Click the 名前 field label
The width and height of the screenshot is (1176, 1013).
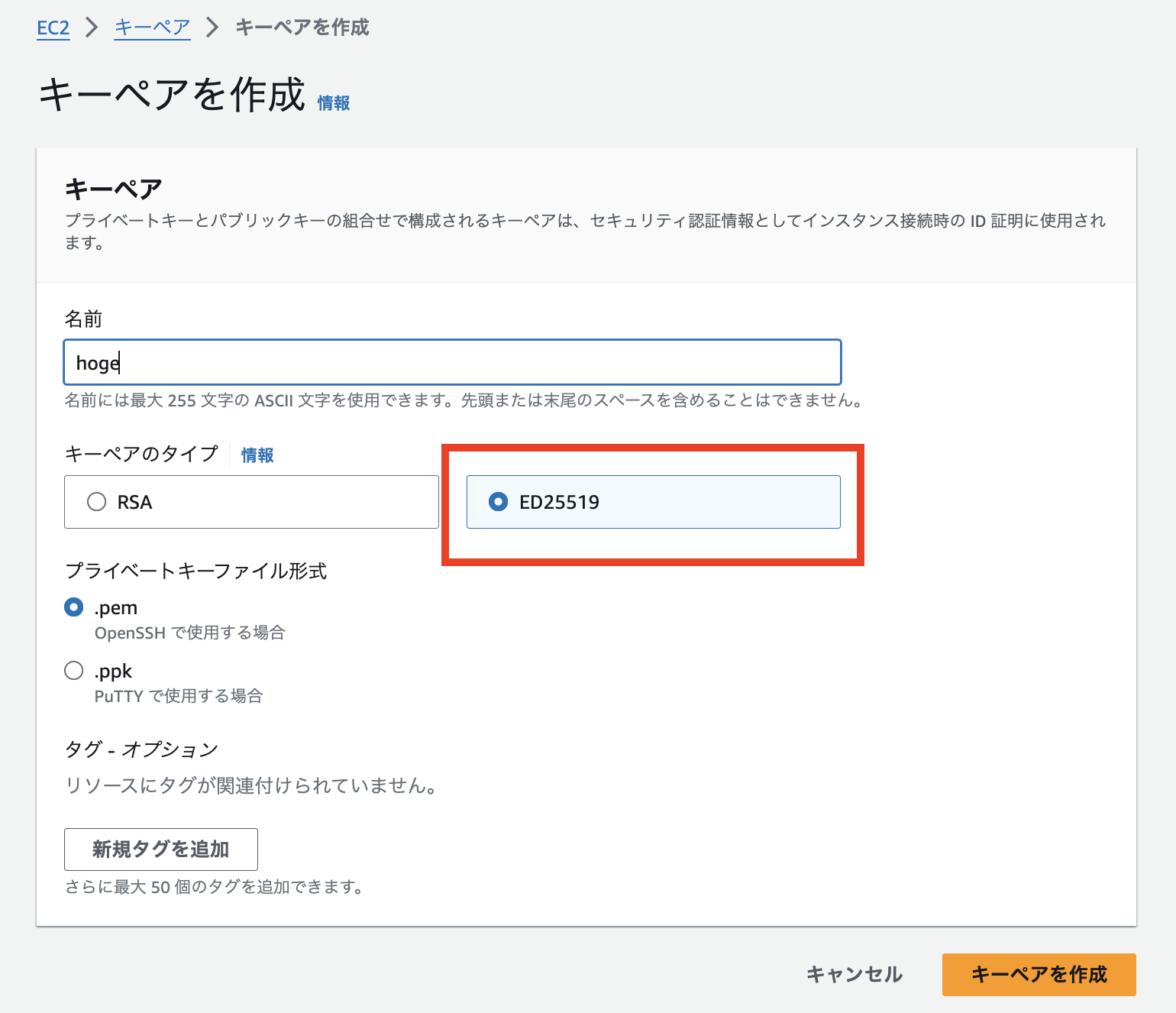(x=83, y=319)
